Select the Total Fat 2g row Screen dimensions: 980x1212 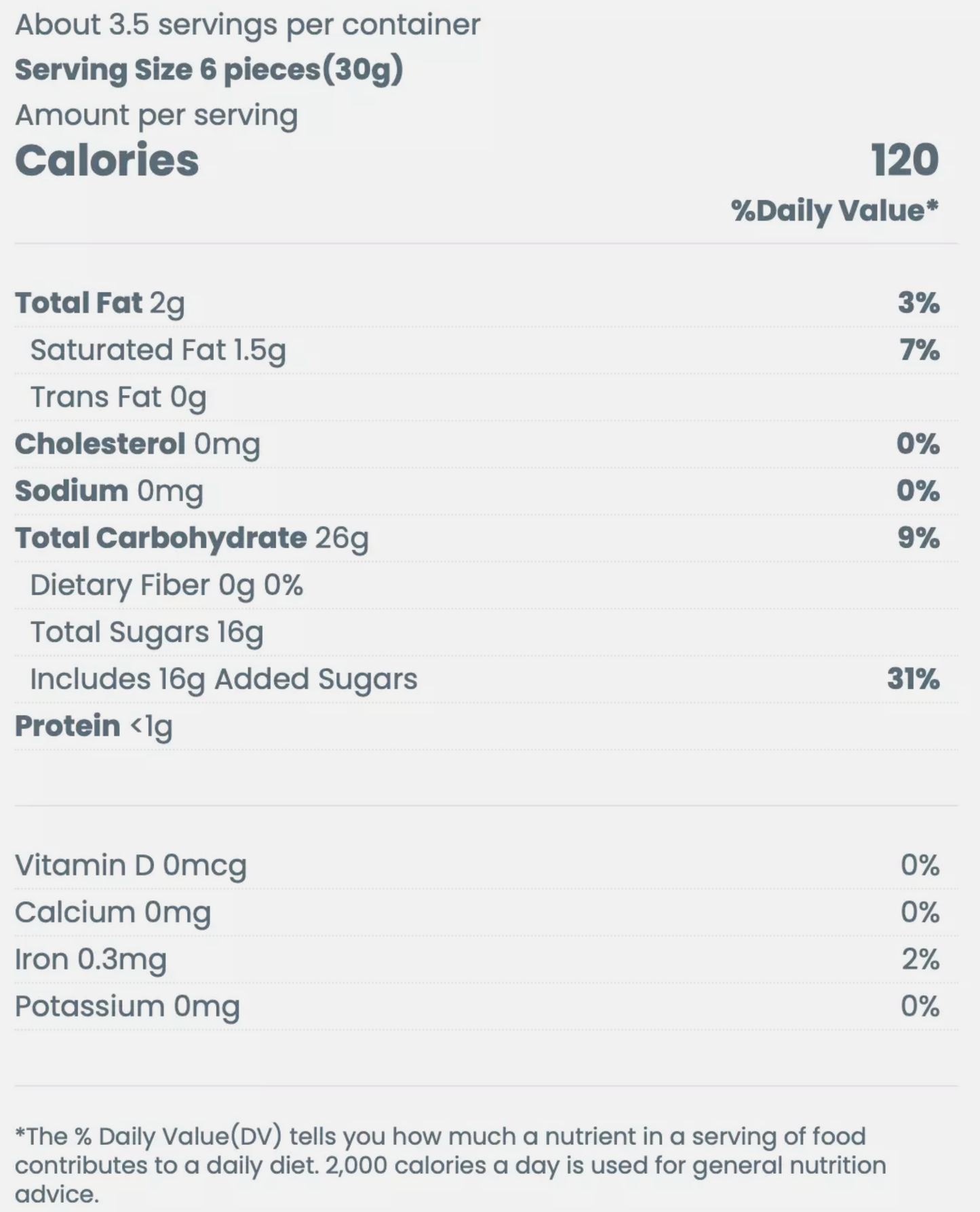coord(100,303)
